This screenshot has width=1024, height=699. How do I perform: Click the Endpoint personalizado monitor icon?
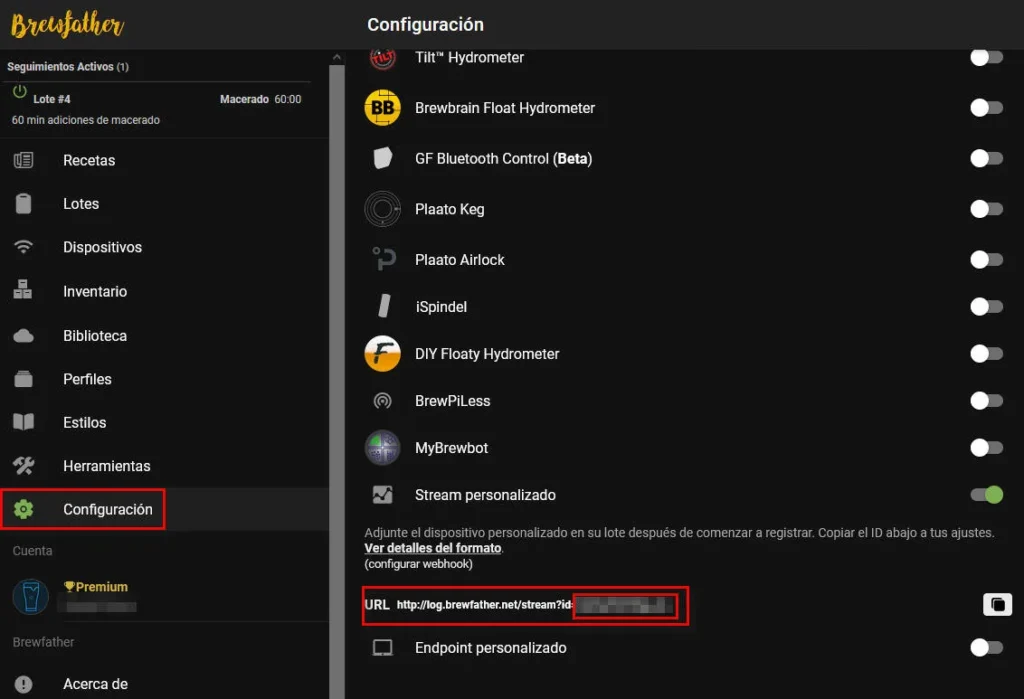point(383,647)
